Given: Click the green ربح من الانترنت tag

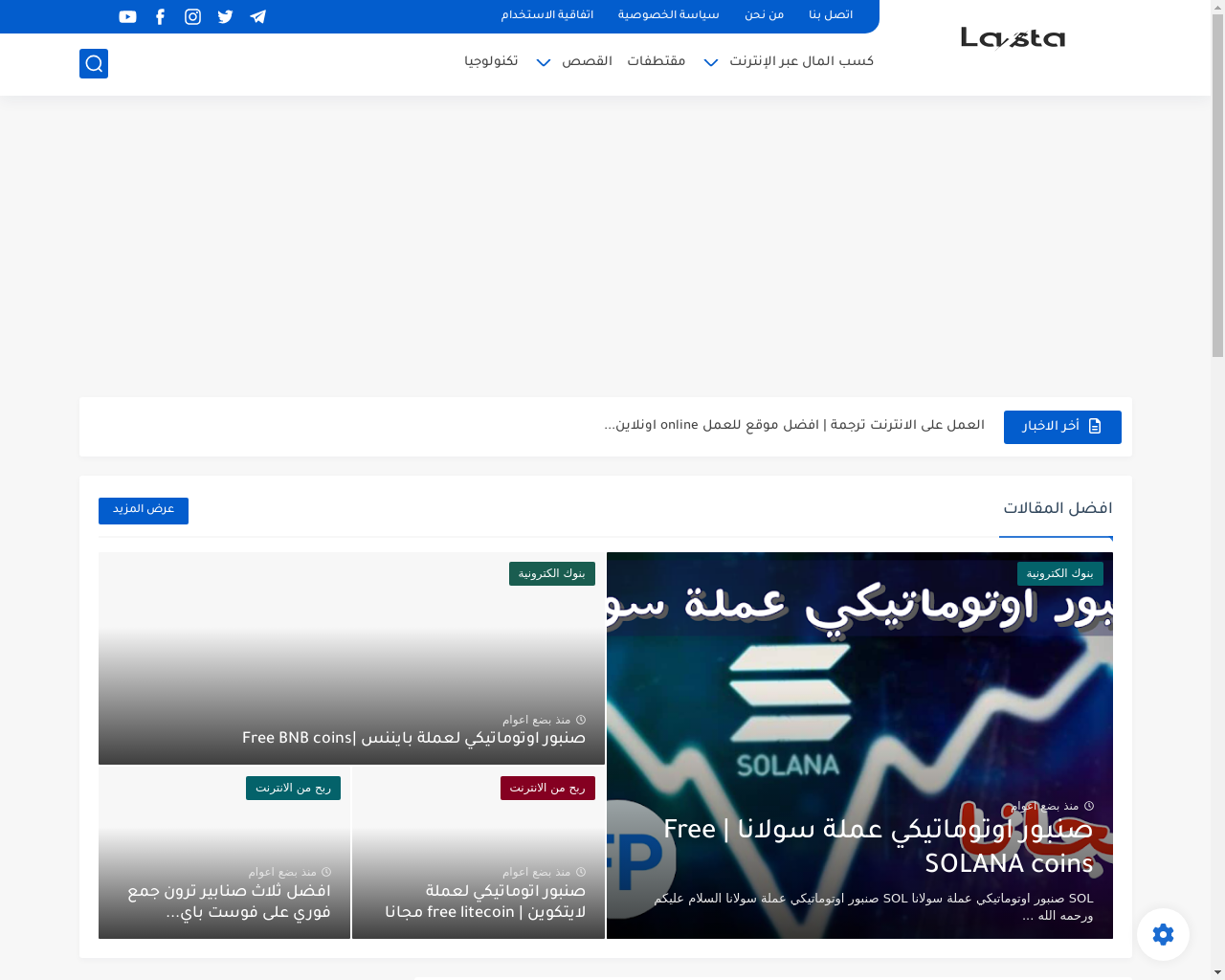Looking at the screenshot, I should click(x=293, y=788).
